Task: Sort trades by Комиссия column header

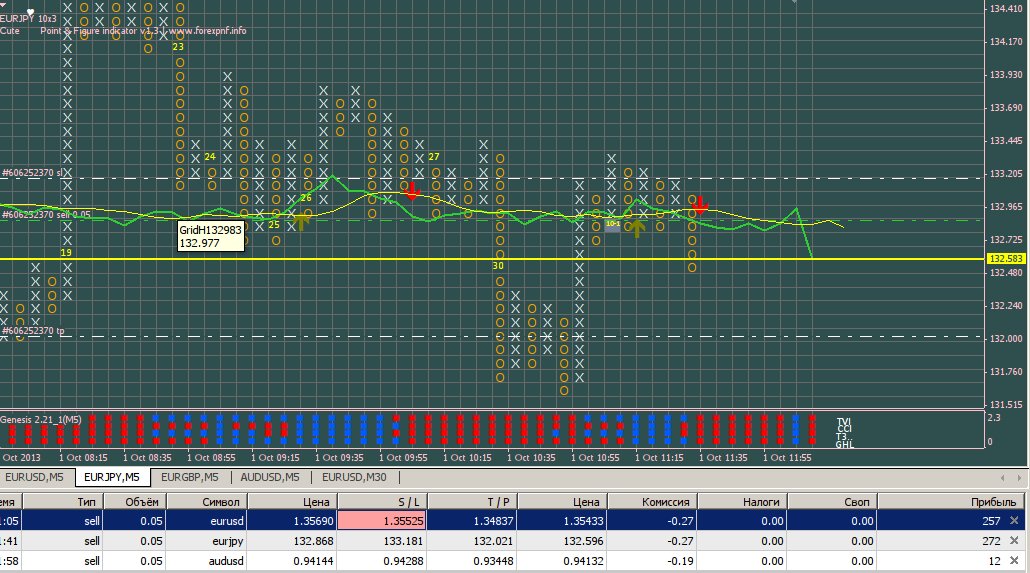Action: (652, 501)
